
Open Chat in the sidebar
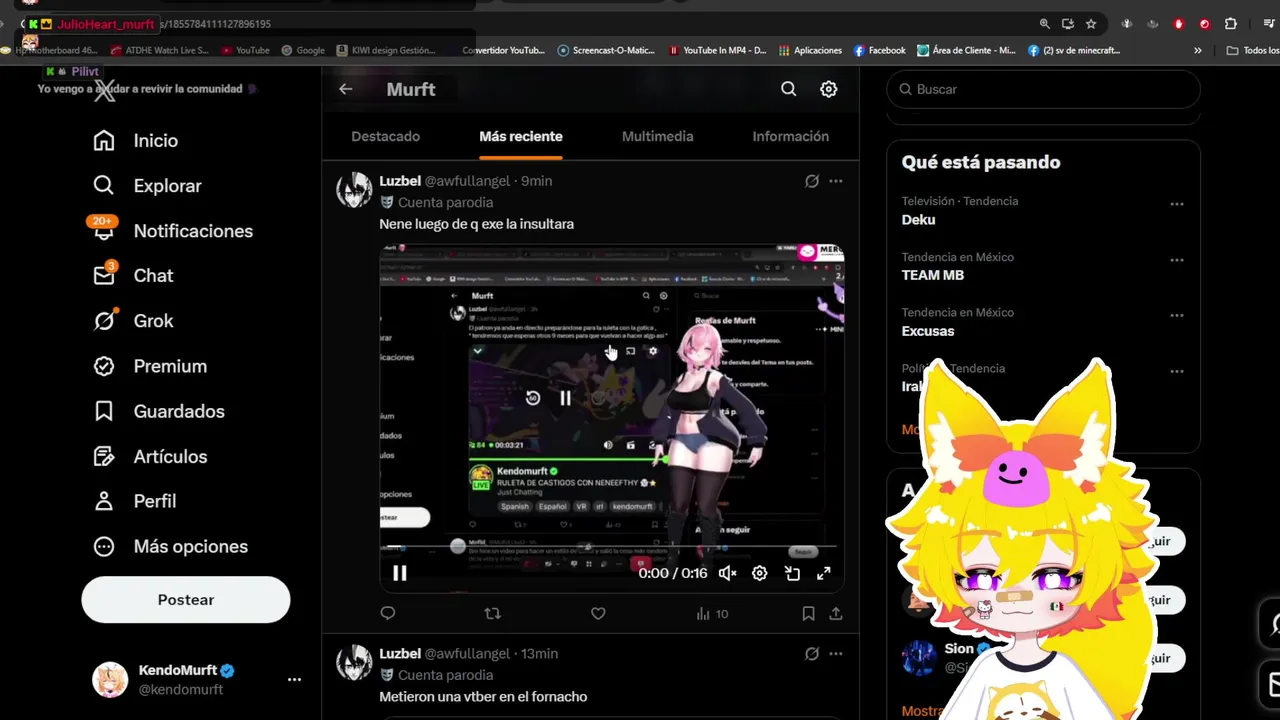133,276
